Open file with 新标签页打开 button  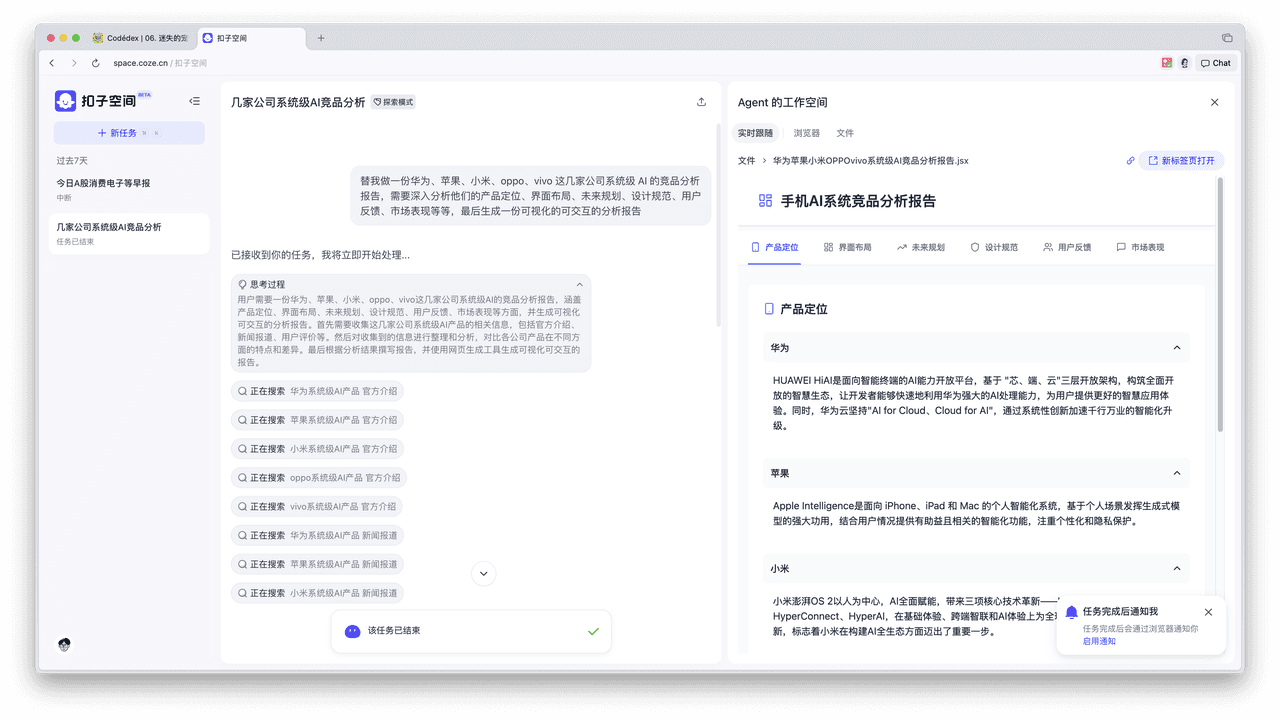1181,160
